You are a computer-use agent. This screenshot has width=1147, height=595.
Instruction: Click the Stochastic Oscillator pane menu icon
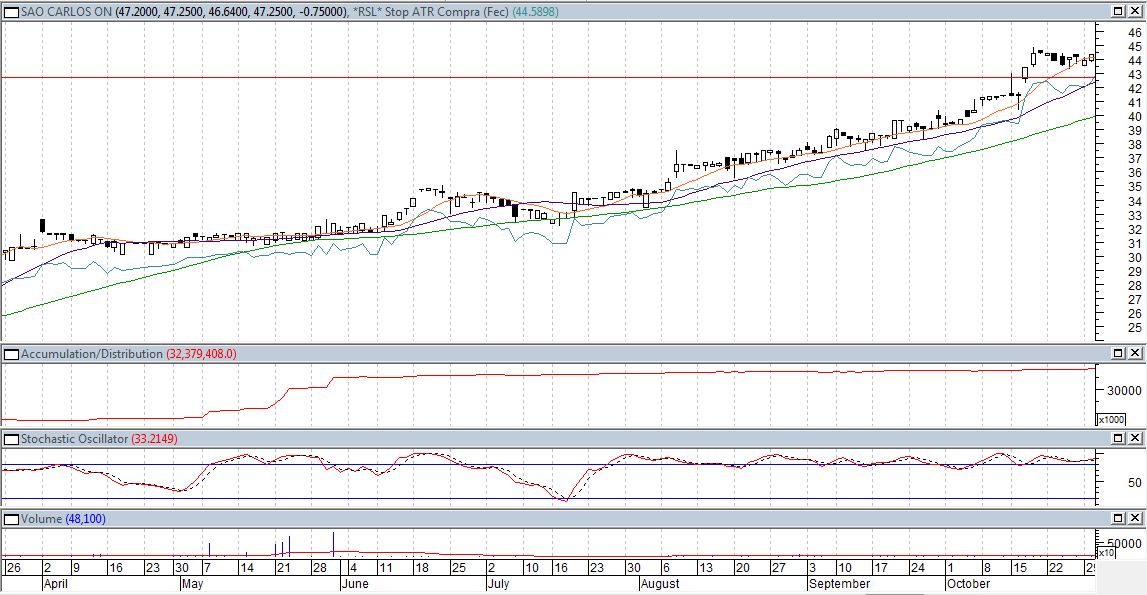pos(11,438)
